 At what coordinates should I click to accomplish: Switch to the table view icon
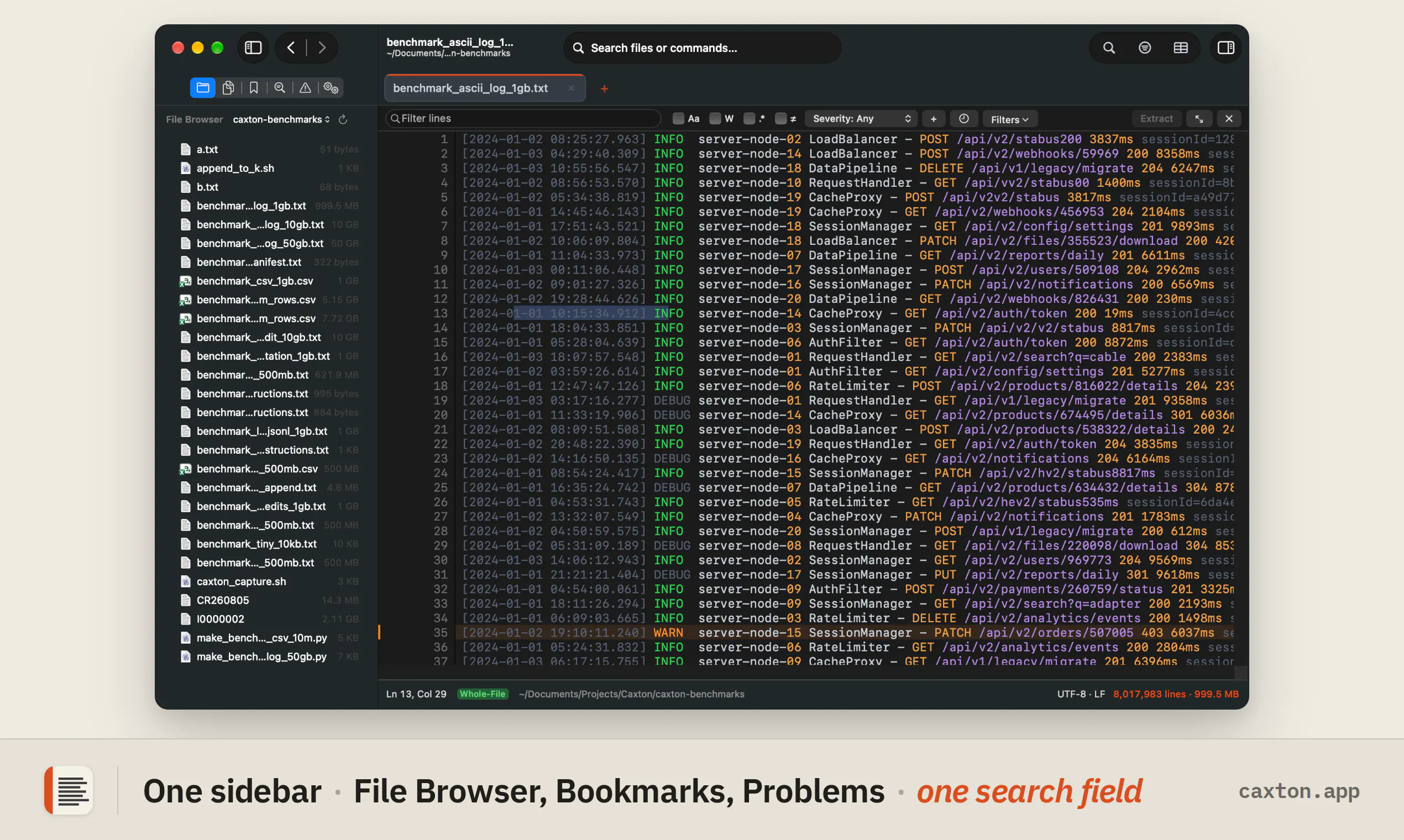pyautogui.click(x=1180, y=48)
